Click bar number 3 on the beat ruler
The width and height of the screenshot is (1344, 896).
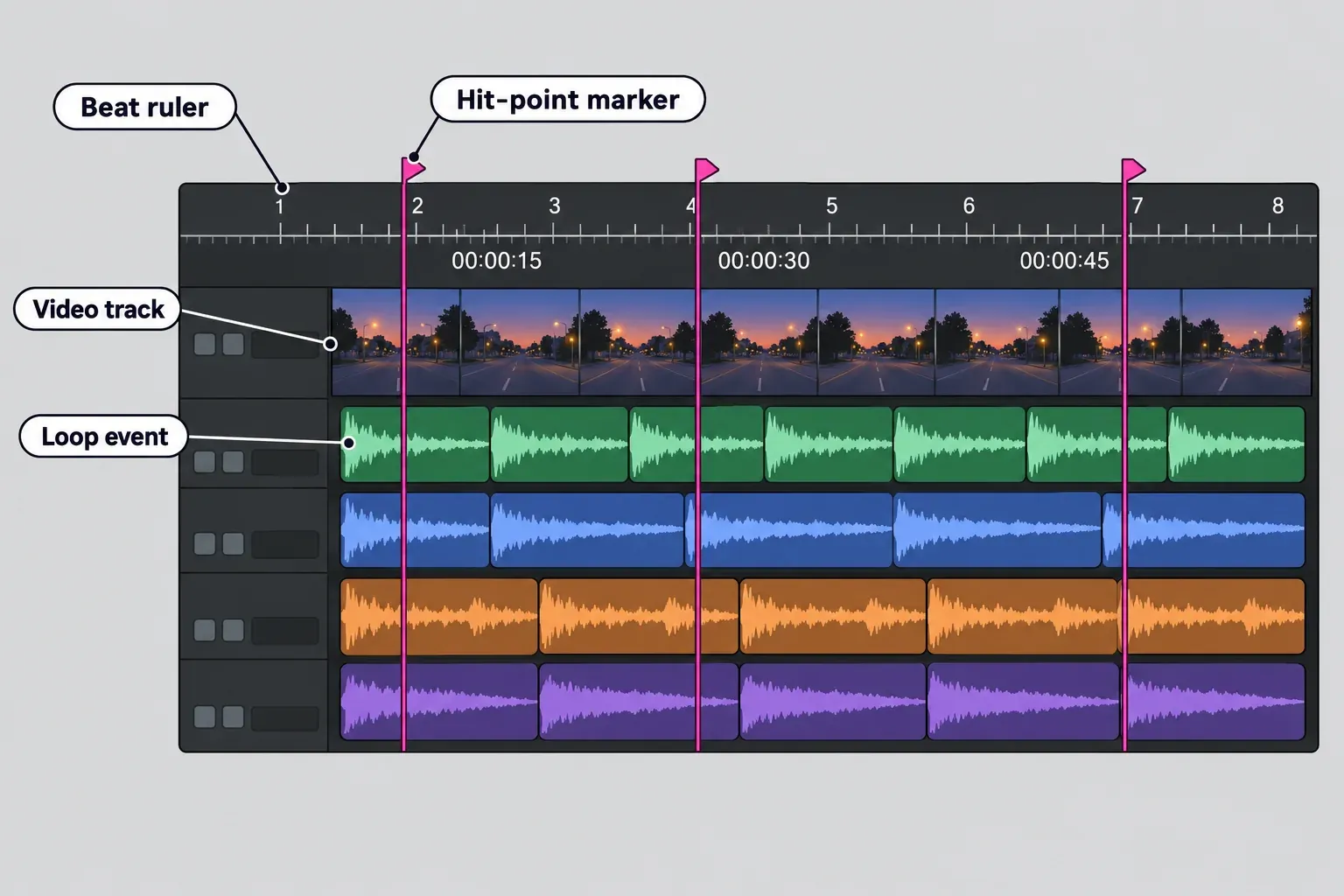click(555, 206)
